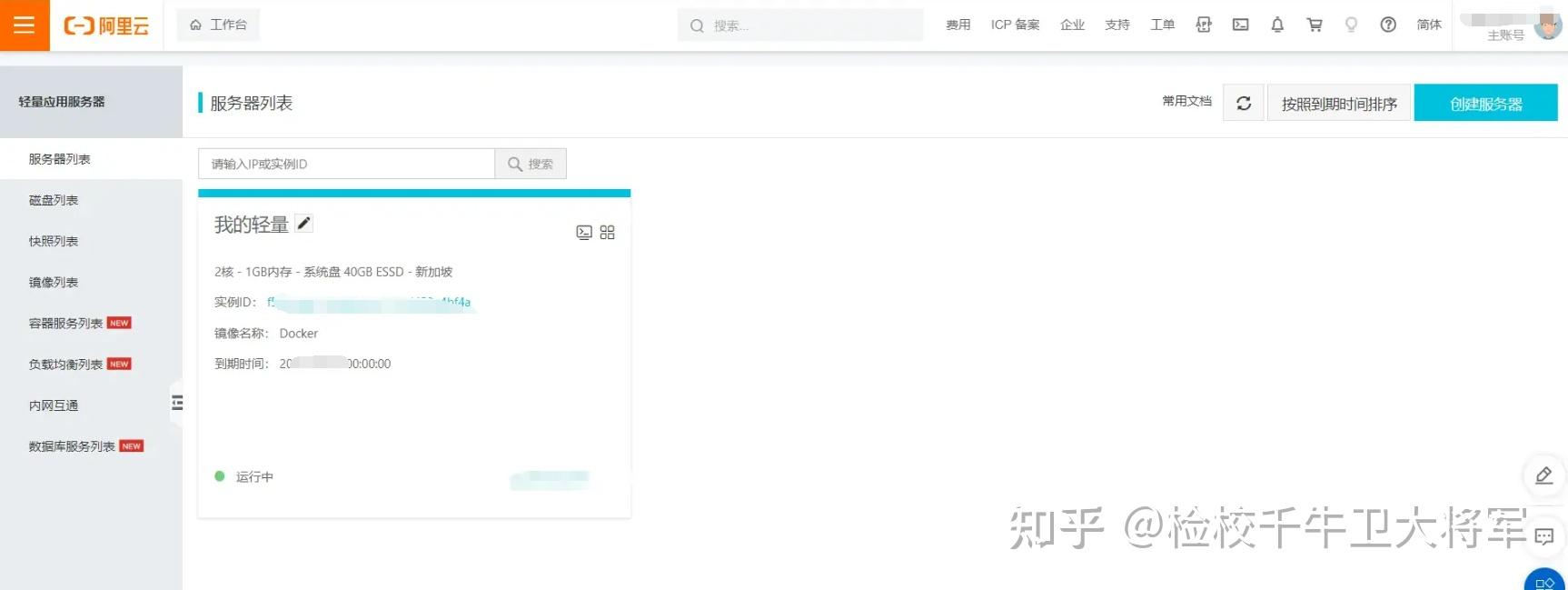Open the floating feedback edit icon

[1543, 475]
